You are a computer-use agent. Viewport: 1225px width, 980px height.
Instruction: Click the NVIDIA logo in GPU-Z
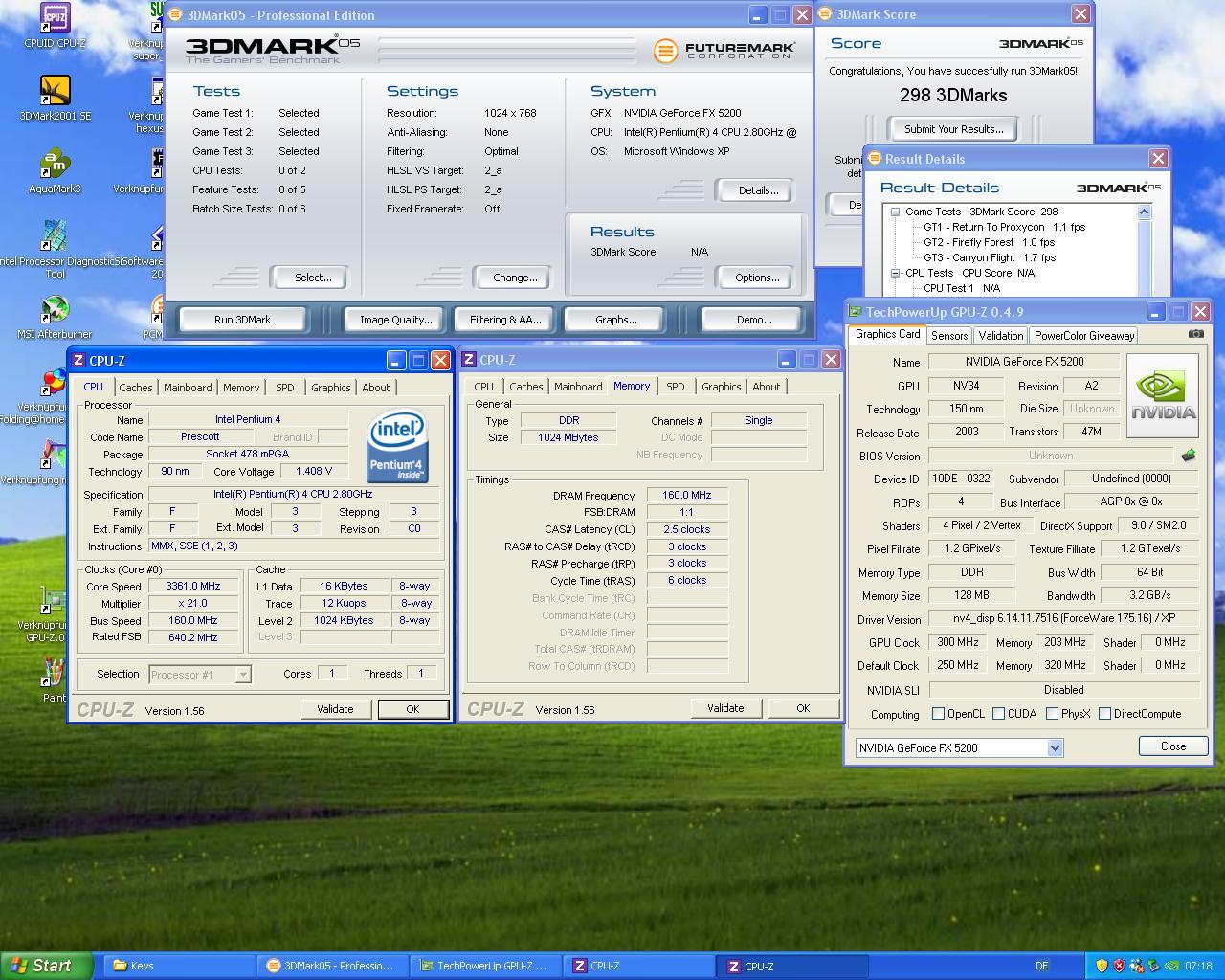point(1163,395)
